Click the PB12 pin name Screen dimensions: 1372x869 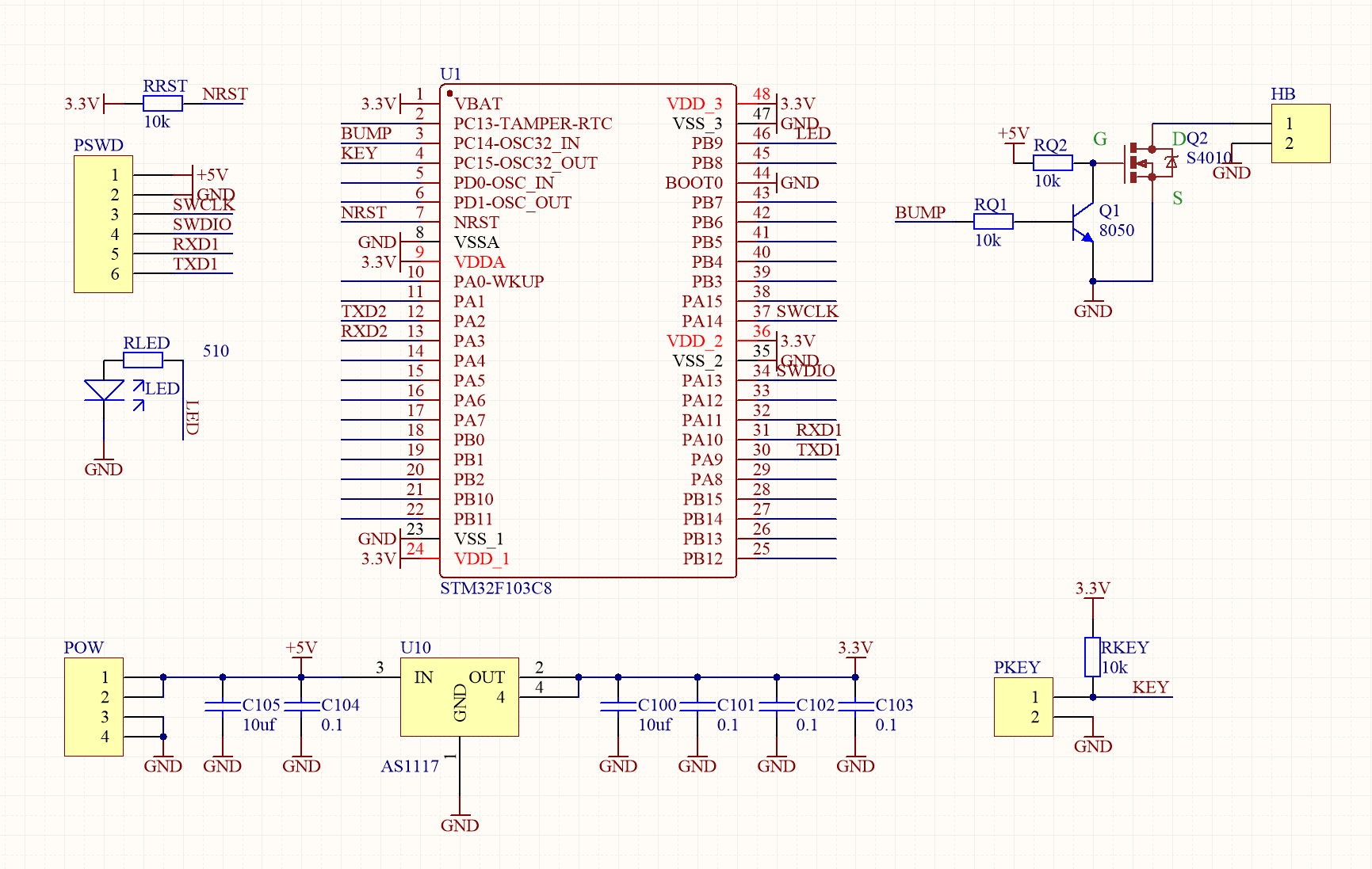coord(703,558)
